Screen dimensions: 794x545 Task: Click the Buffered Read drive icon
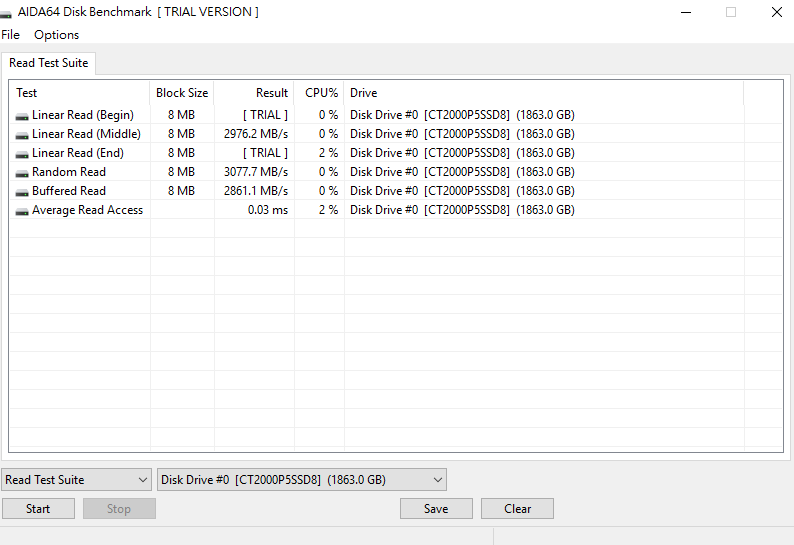pyautogui.click(x=22, y=192)
